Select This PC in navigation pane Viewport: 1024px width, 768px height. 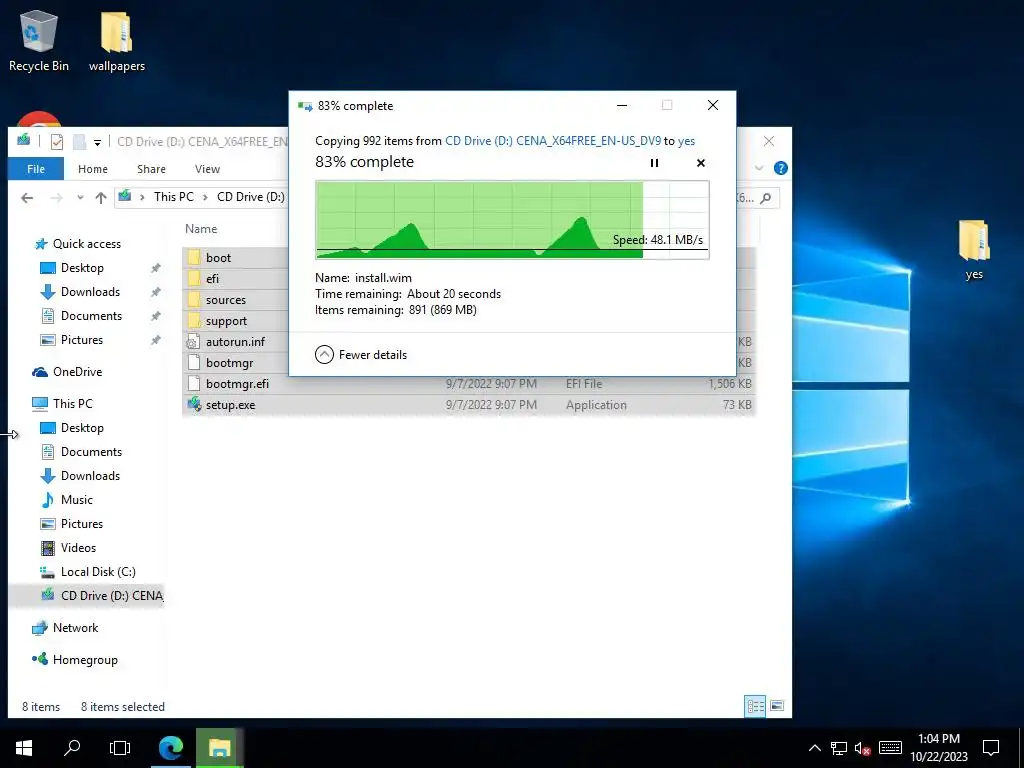pos(72,404)
